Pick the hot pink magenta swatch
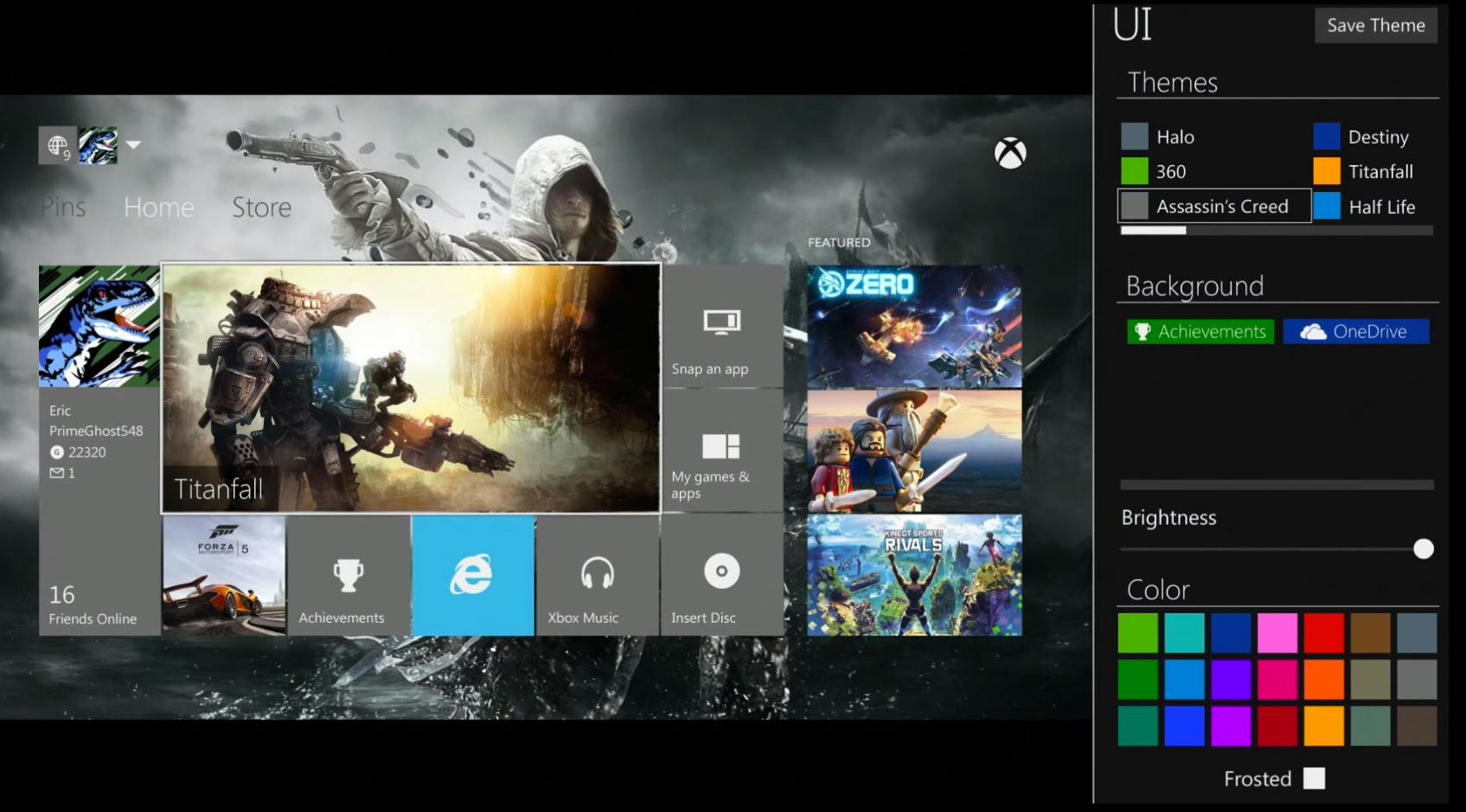This screenshot has height=812, width=1466. point(1277,680)
